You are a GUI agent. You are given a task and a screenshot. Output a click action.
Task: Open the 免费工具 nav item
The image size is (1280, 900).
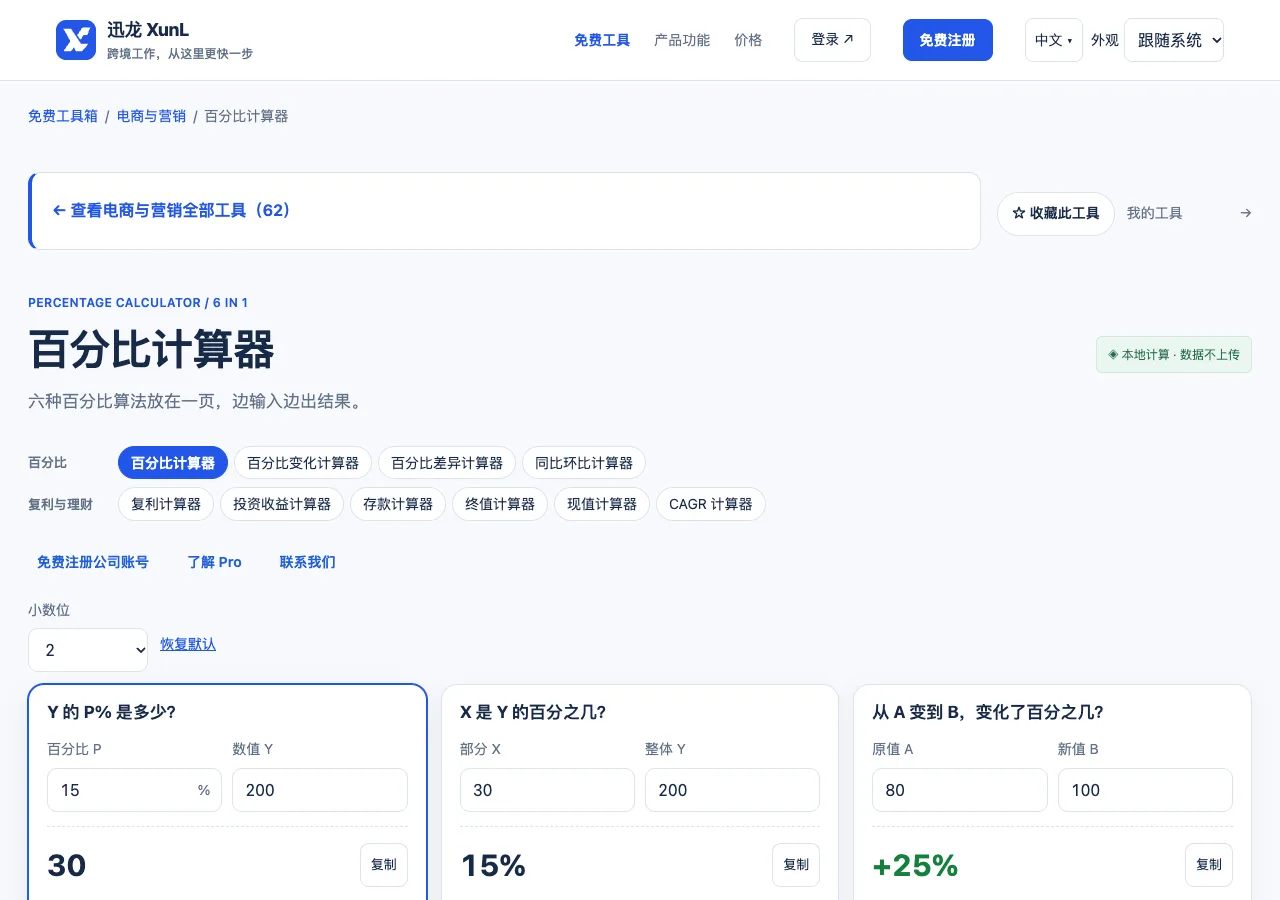pyautogui.click(x=602, y=40)
